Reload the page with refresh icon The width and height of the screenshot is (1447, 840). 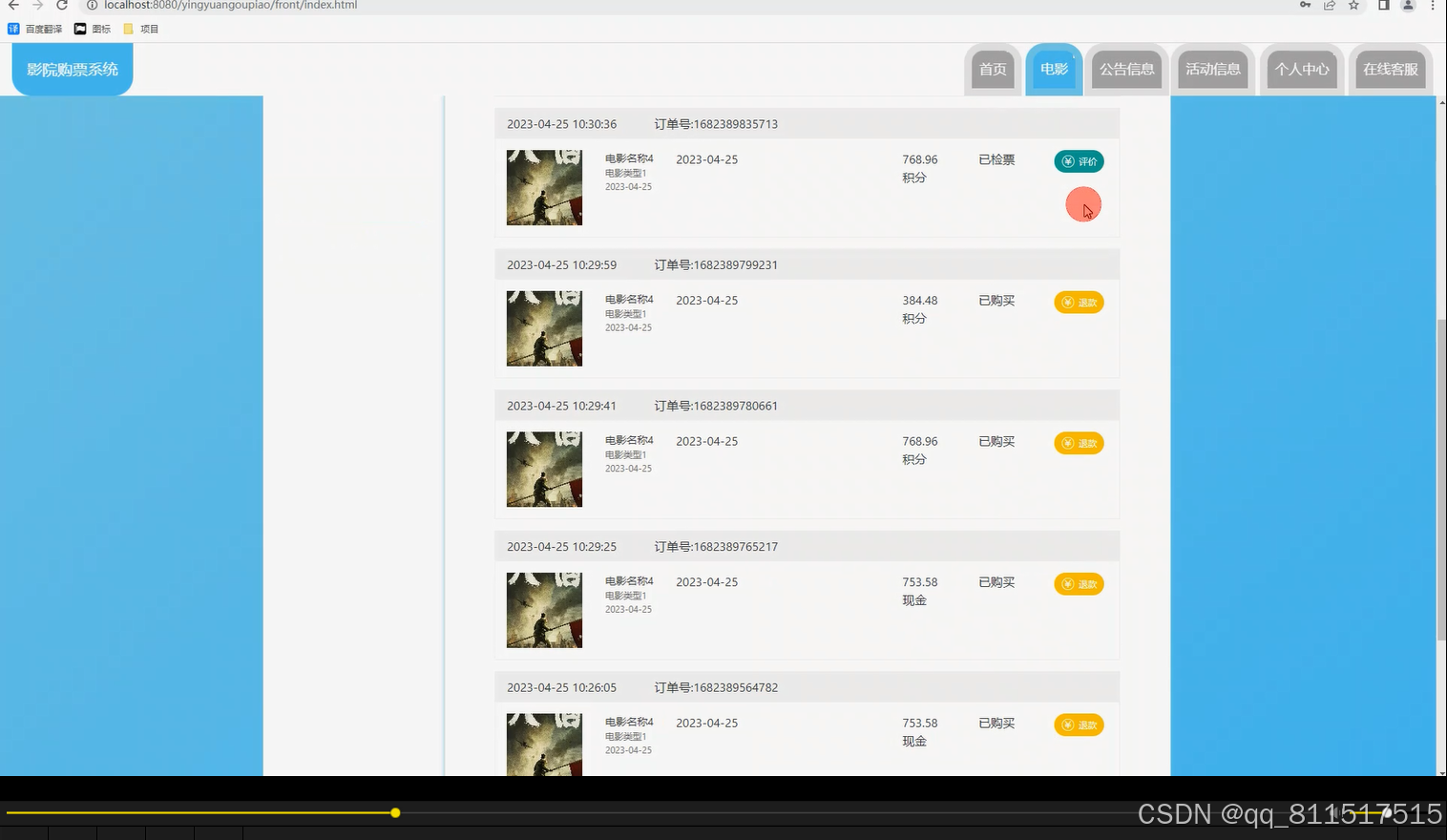[x=62, y=5]
